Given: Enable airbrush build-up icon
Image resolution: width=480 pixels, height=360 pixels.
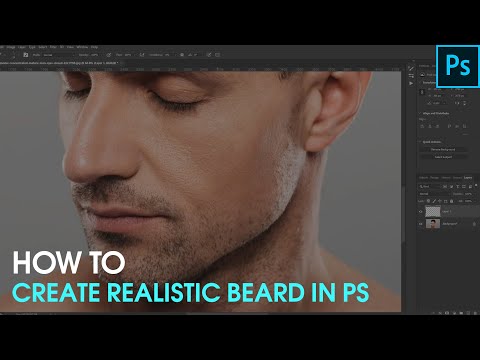Looking at the screenshot, I should [x=142, y=55].
